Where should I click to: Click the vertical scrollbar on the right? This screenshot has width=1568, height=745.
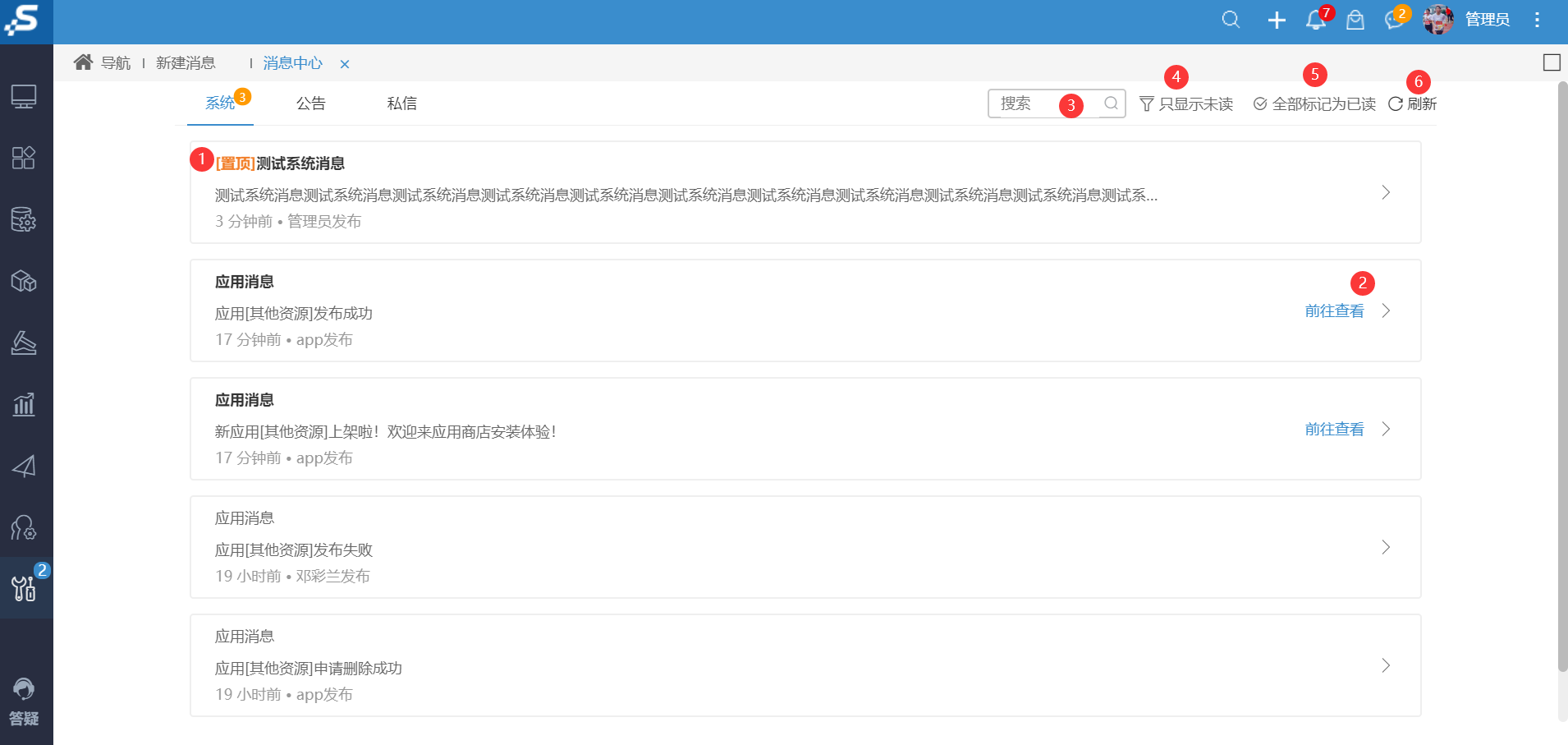pos(1562,376)
